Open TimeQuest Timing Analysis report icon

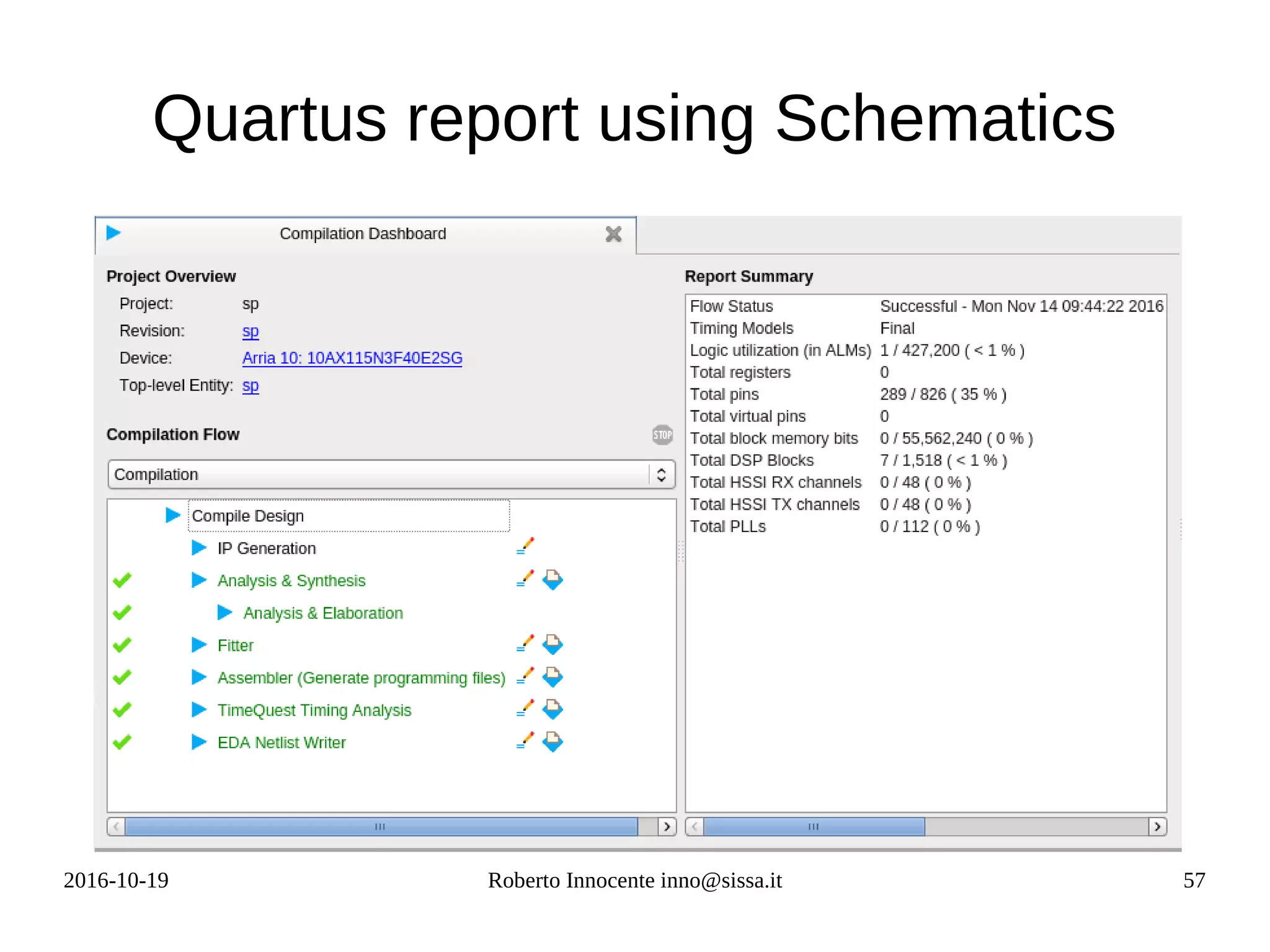tap(553, 709)
